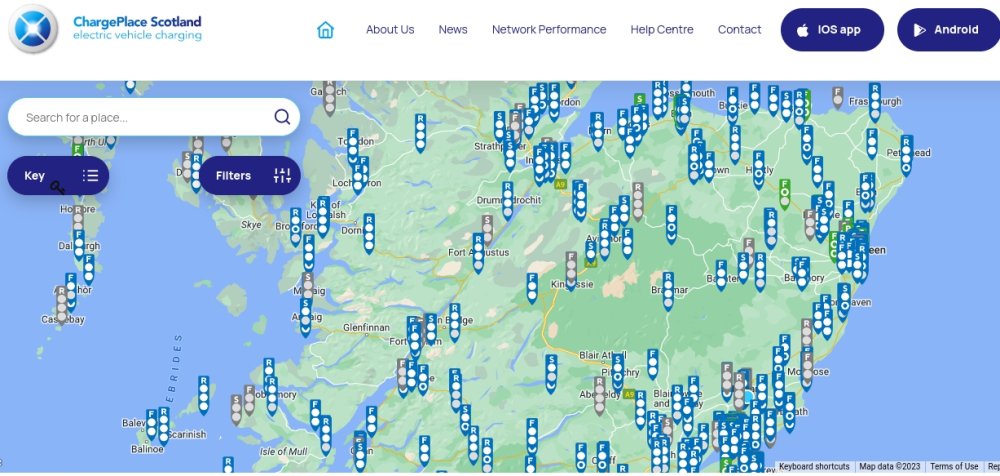Screen dimensions: 1000x476
Task: Click the 'Isle of Mull' map label
Action: [284, 452]
